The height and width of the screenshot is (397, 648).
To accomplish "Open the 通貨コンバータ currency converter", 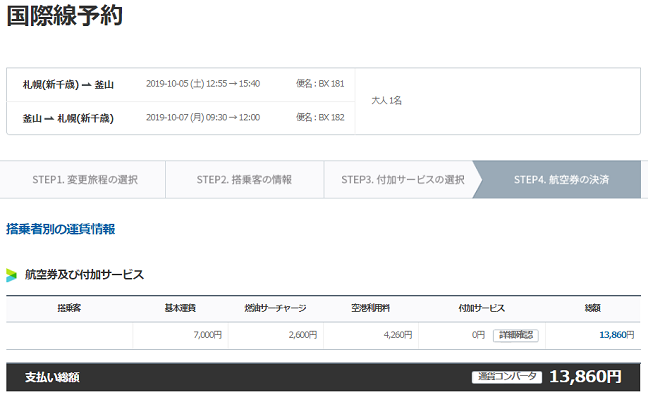I will click(x=507, y=377).
